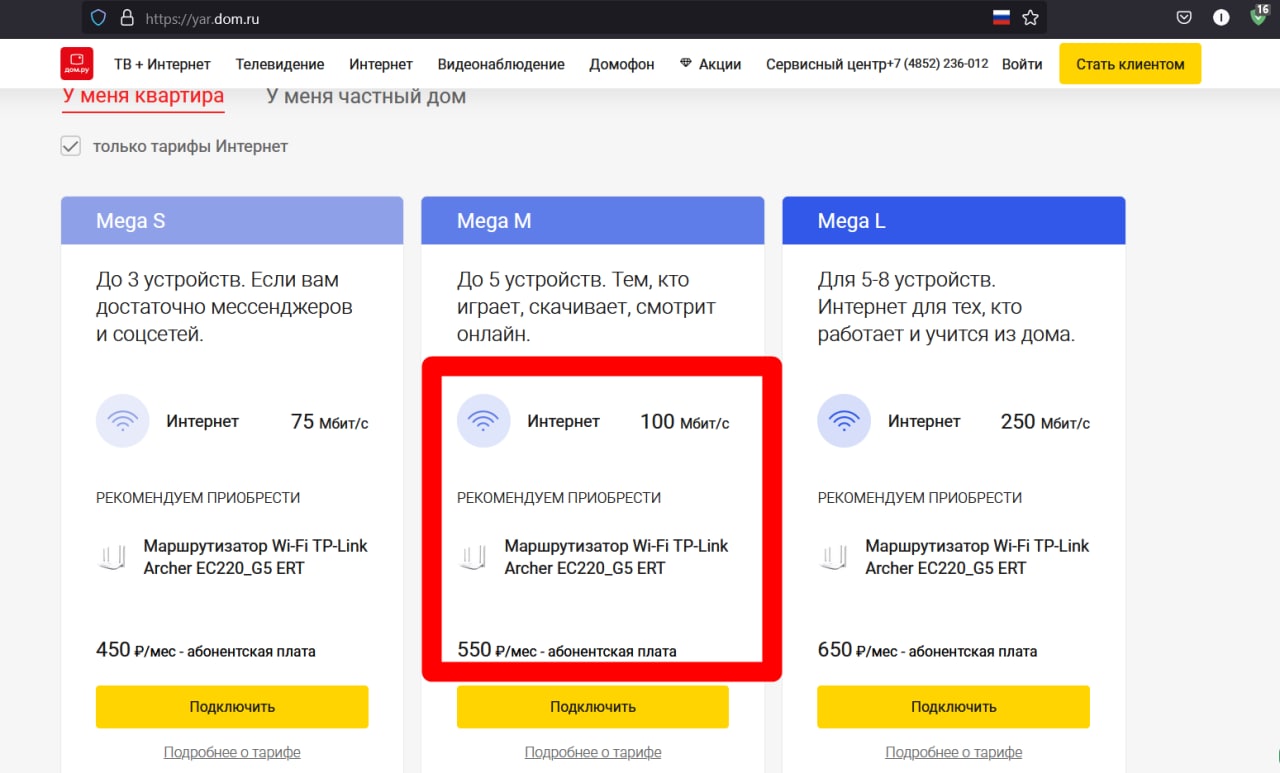Image resolution: width=1280 pixels, height=773 pixels.
Task: Click the 'До 3 устройств' description text
Action: point(225,307)
